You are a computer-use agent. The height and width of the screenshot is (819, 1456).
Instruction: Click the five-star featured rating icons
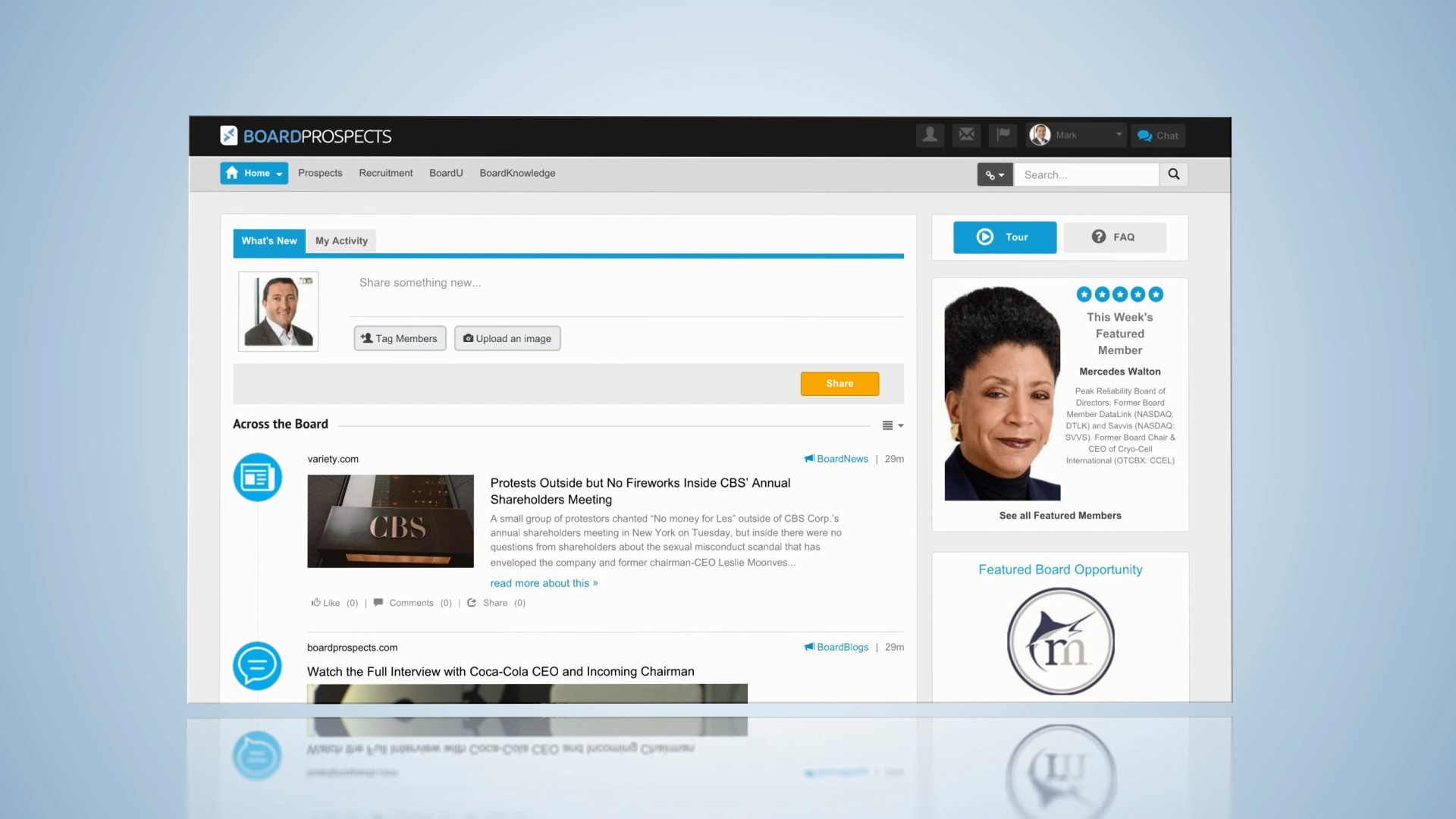click(x=1120, y=294)
